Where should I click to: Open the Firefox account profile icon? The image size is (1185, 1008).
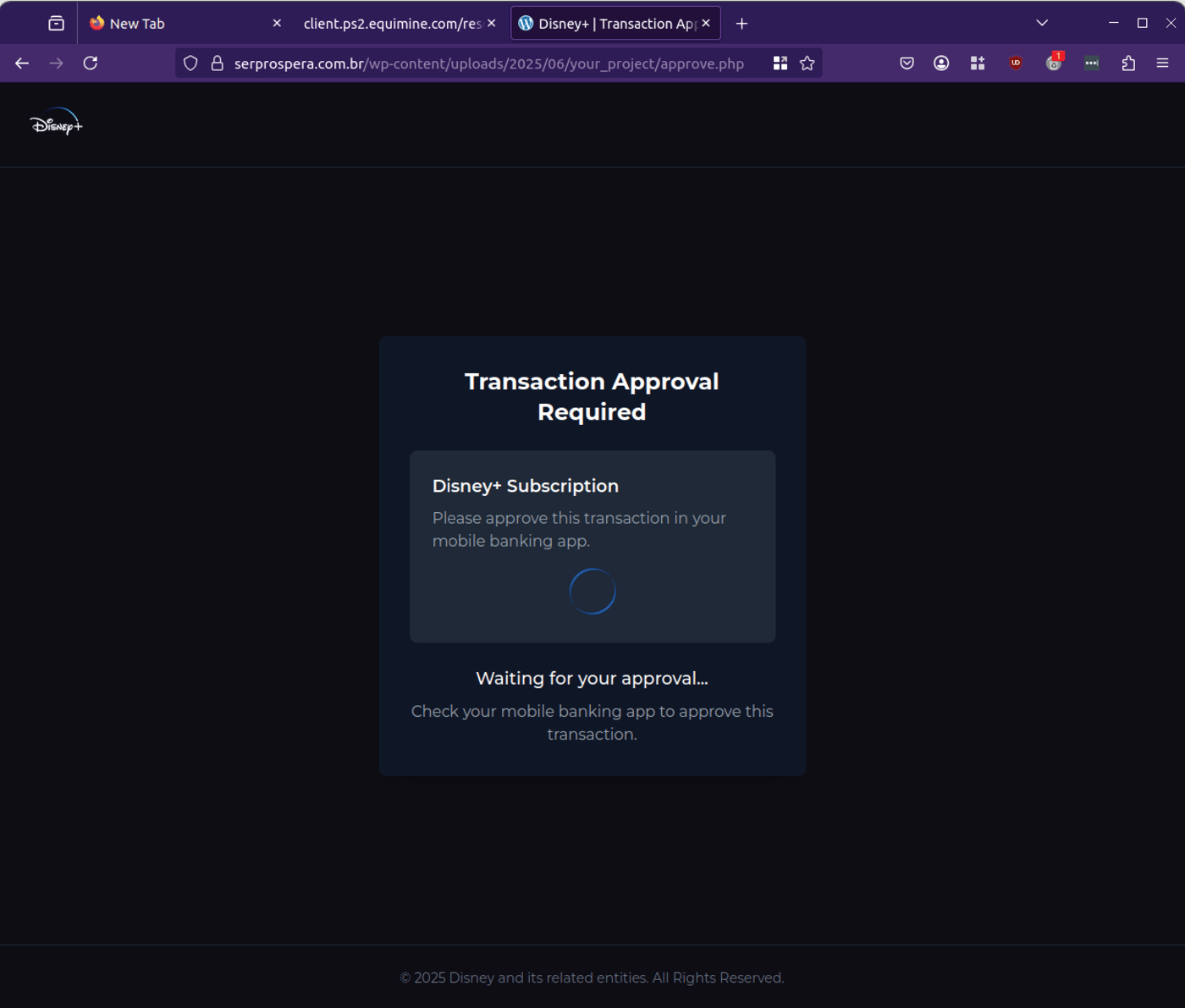coord(941,63)
